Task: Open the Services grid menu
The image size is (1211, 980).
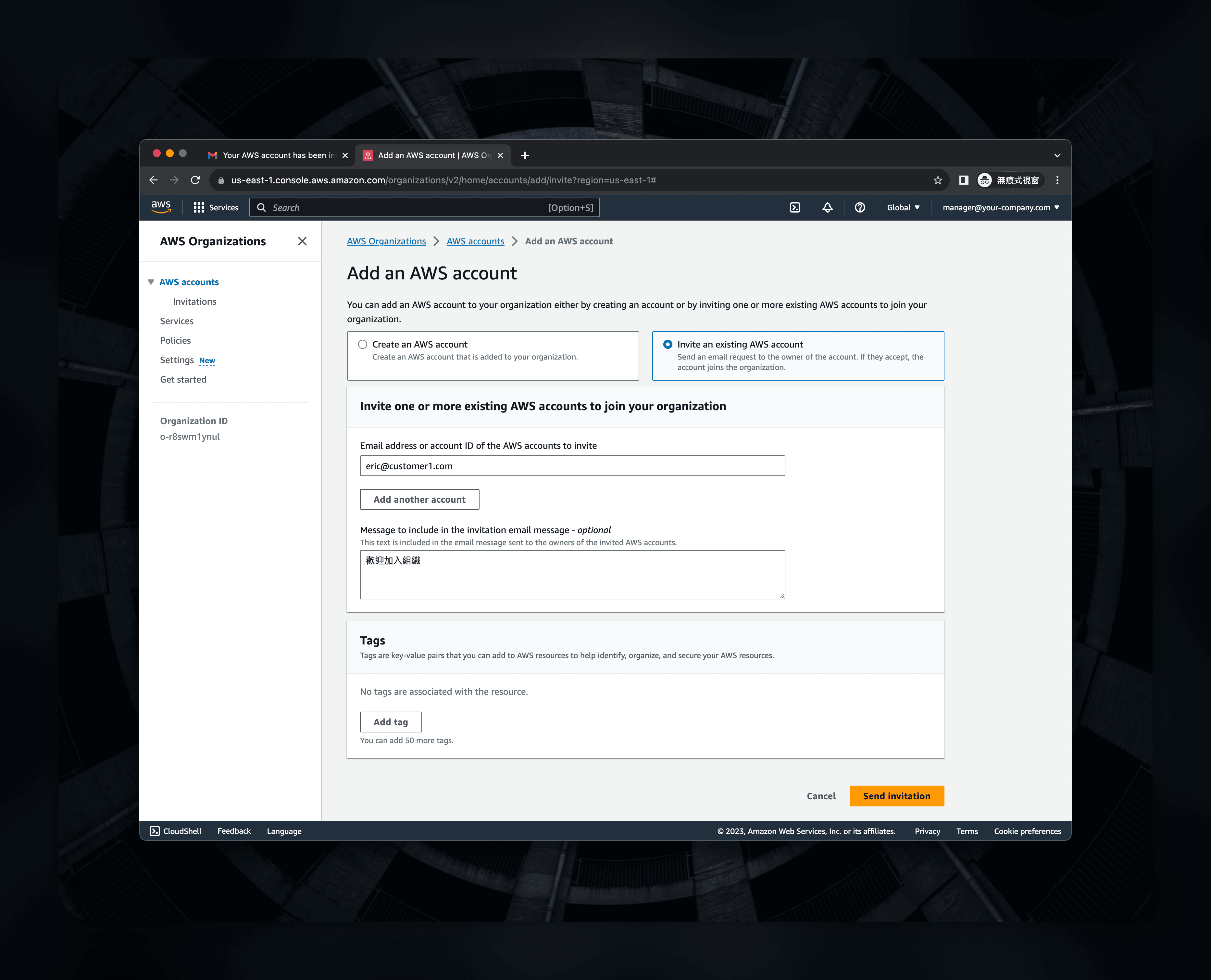Action: pyautogui.click(x=216, y=208)
